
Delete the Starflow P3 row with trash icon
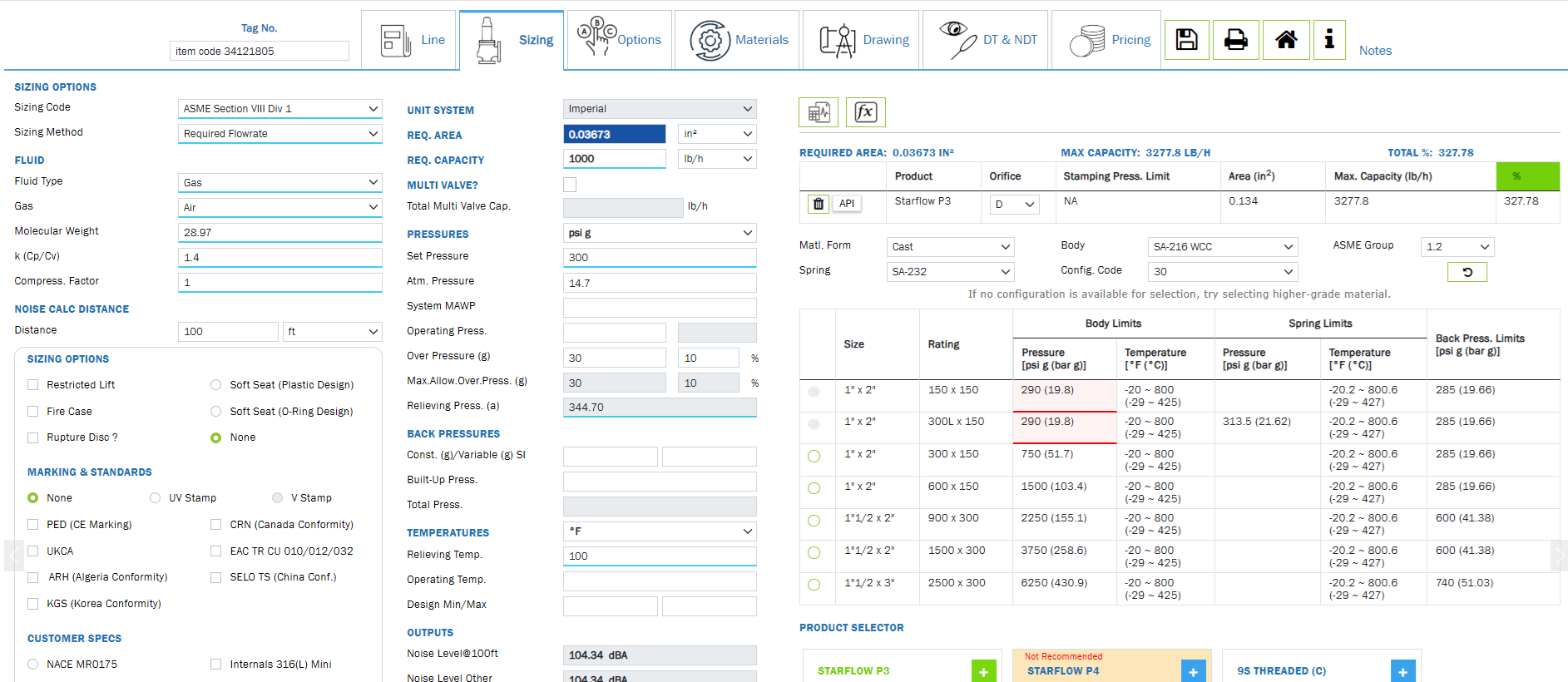point(819,204)
